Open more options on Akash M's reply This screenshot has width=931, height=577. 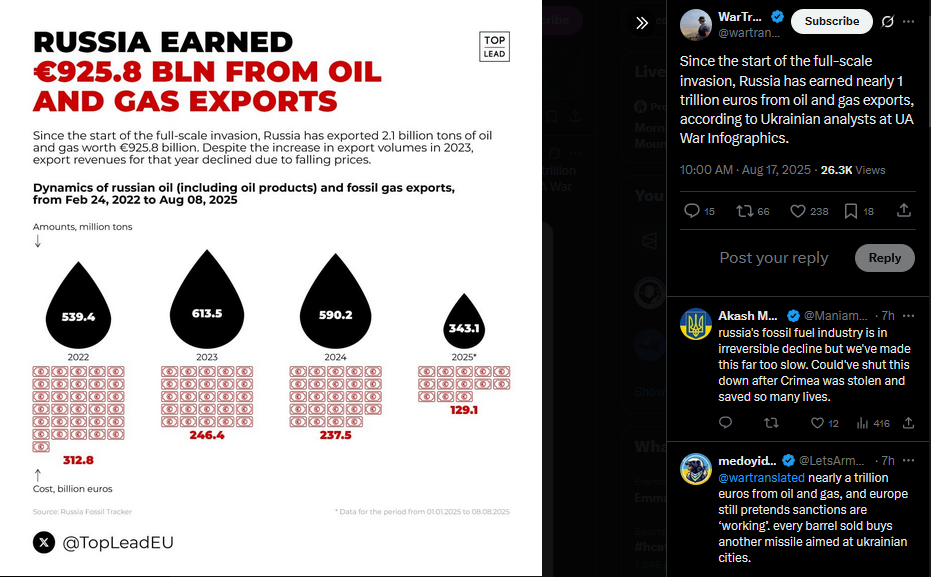coord(908,316)
